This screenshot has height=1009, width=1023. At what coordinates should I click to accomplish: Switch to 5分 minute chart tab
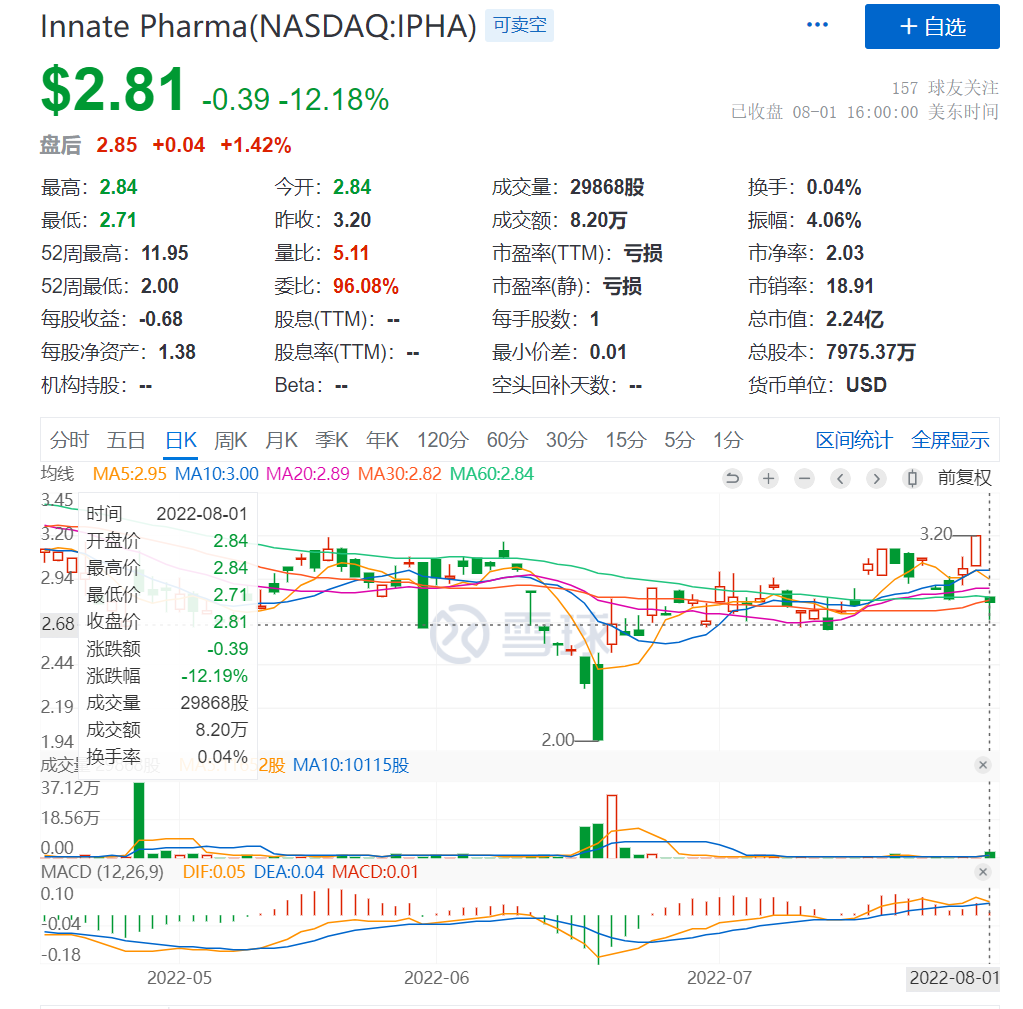pyautogui.click(x=679, y=440)
